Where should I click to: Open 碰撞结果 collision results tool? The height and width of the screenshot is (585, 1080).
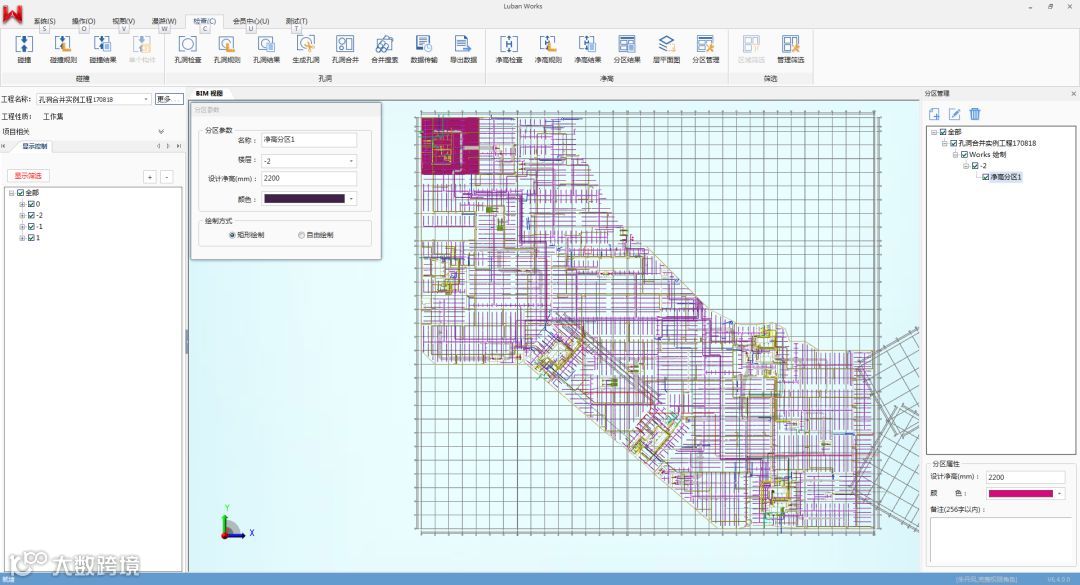pos(103,48)
